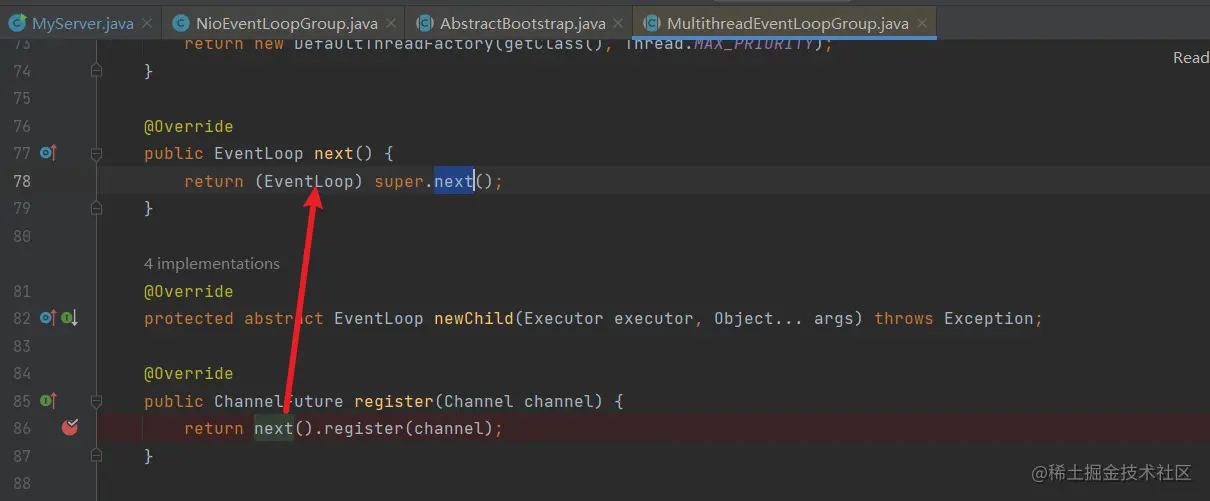
Task: Click the implements gutter icon on line 85
Action: [x=48, y=401]
